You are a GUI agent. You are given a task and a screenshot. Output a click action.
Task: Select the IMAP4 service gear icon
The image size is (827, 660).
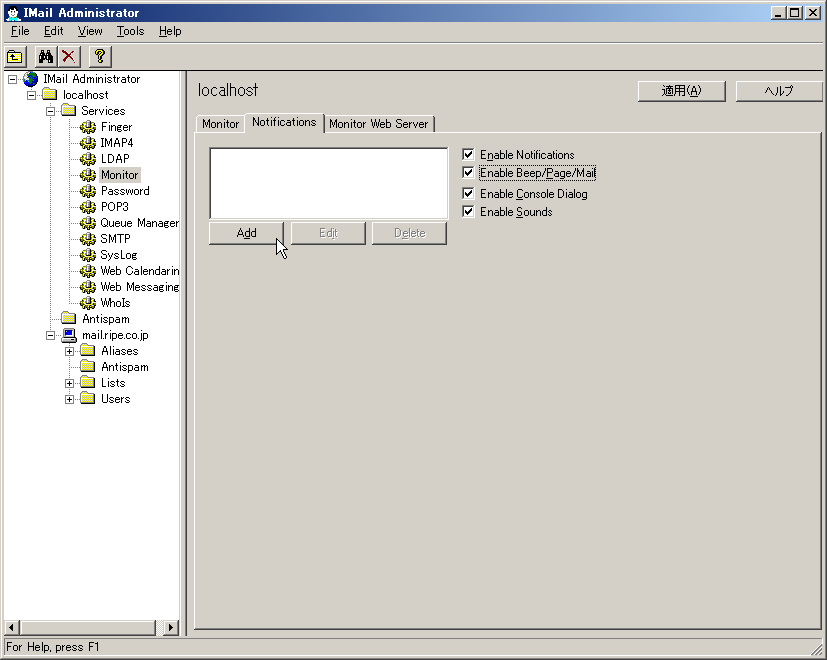click(88, 143)
